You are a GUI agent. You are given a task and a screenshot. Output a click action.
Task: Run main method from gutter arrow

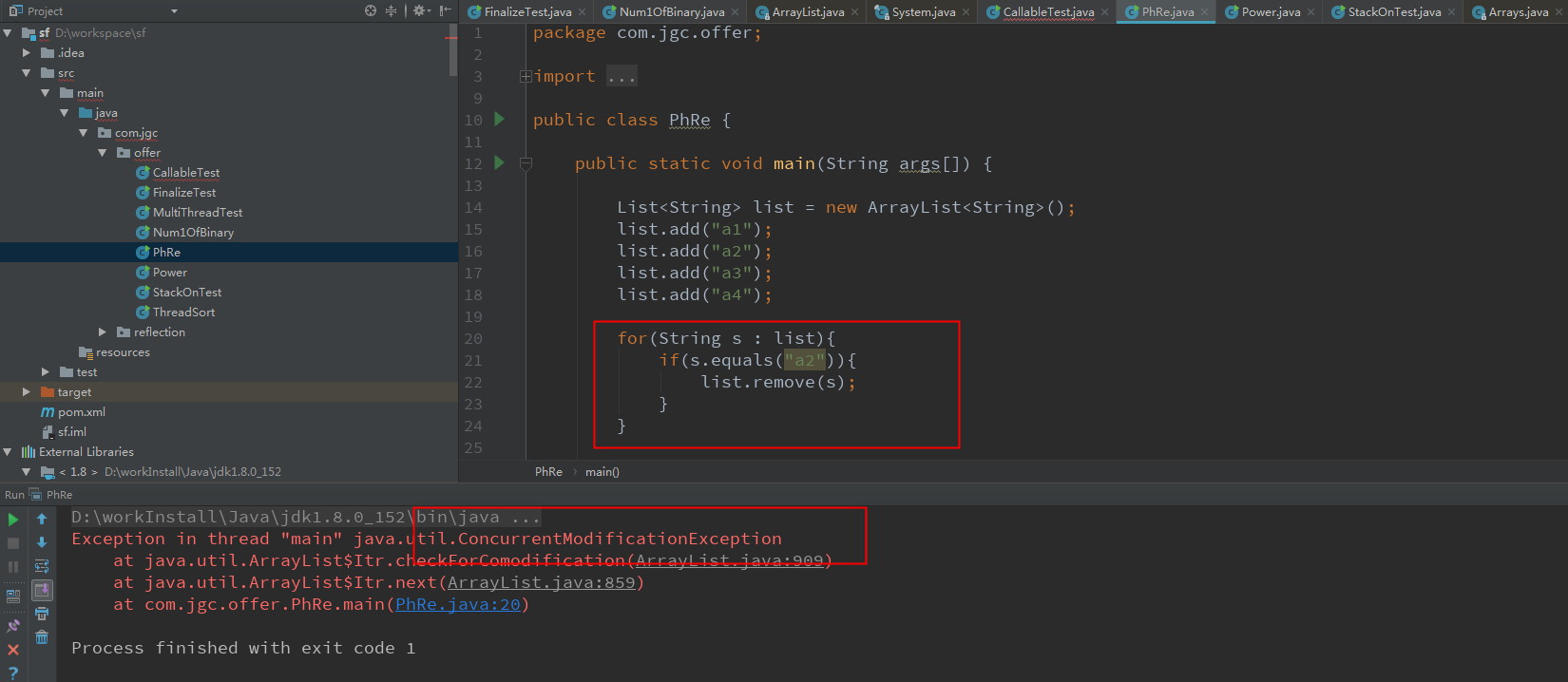499,163
